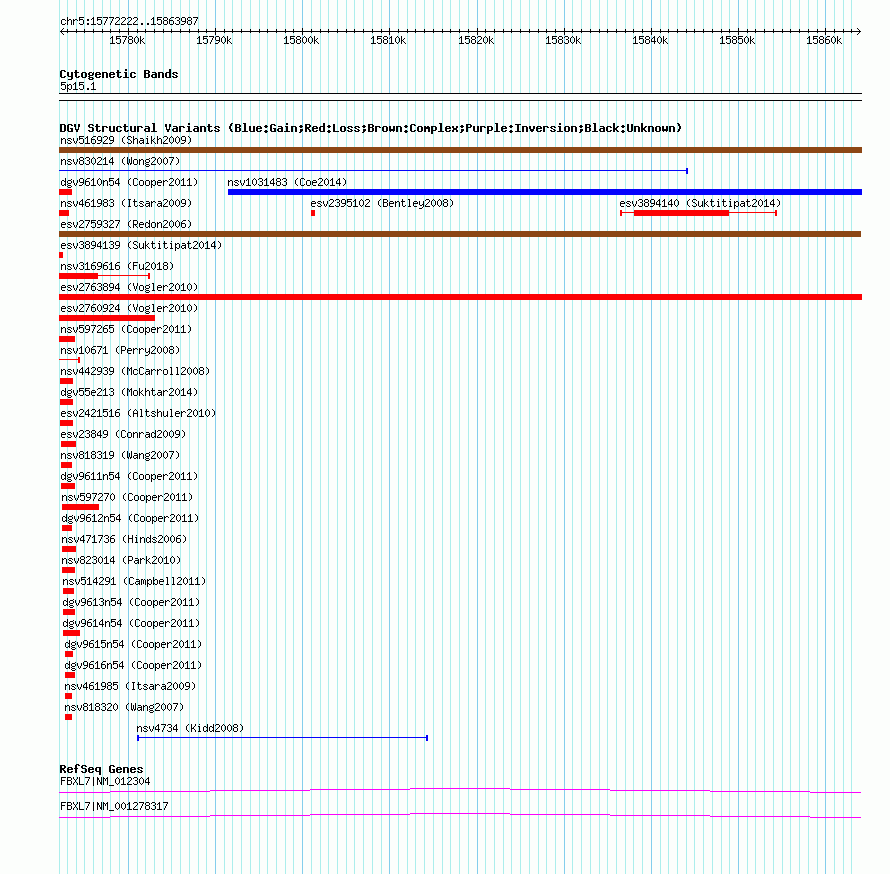The image size is (890, 874).
Task: Click the 15780k ruler tick label
Action: coord(127,40)
